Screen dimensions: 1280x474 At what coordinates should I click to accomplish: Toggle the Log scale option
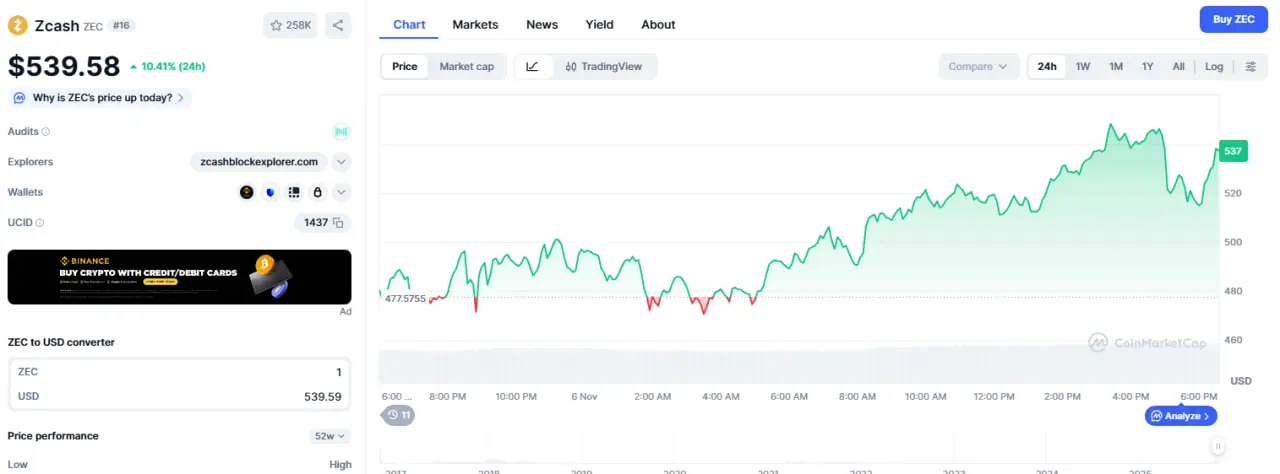1213,67
